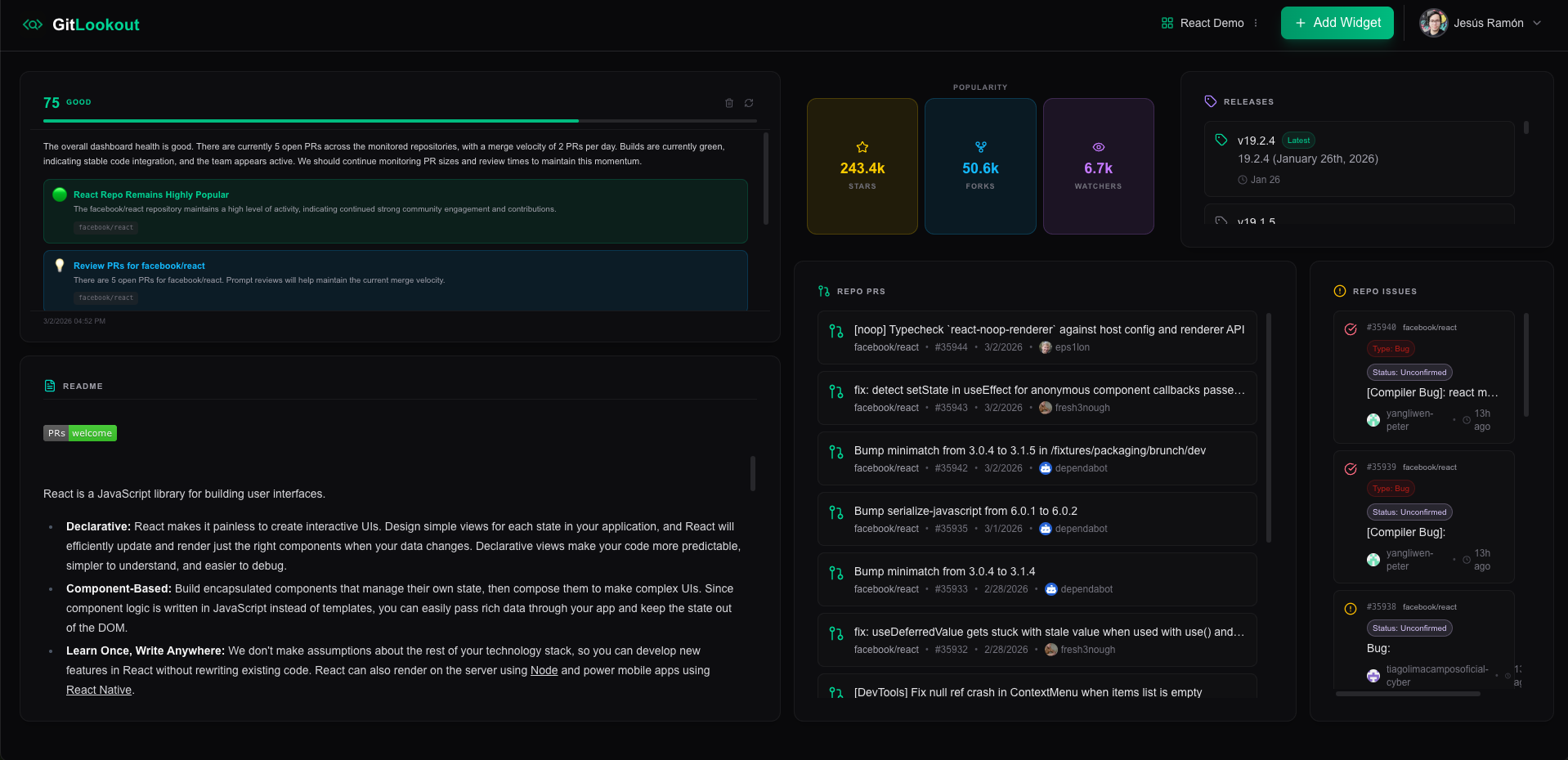Screen dimensions: 1568x760
Task: Click the Repo PRs list vertical scrollbar
Action: coord(1269,427)
